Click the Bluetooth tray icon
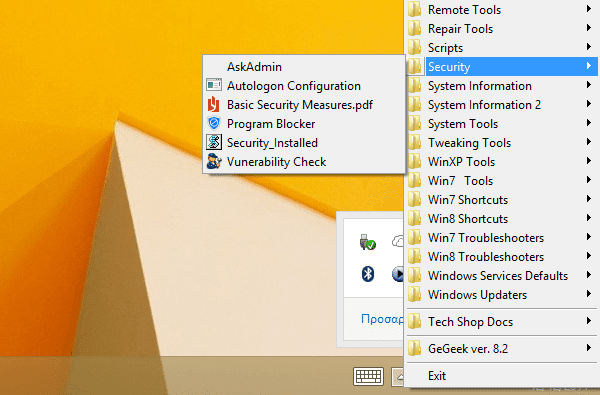The height and width of the screenshot is (395, 600). click(368, 274)
